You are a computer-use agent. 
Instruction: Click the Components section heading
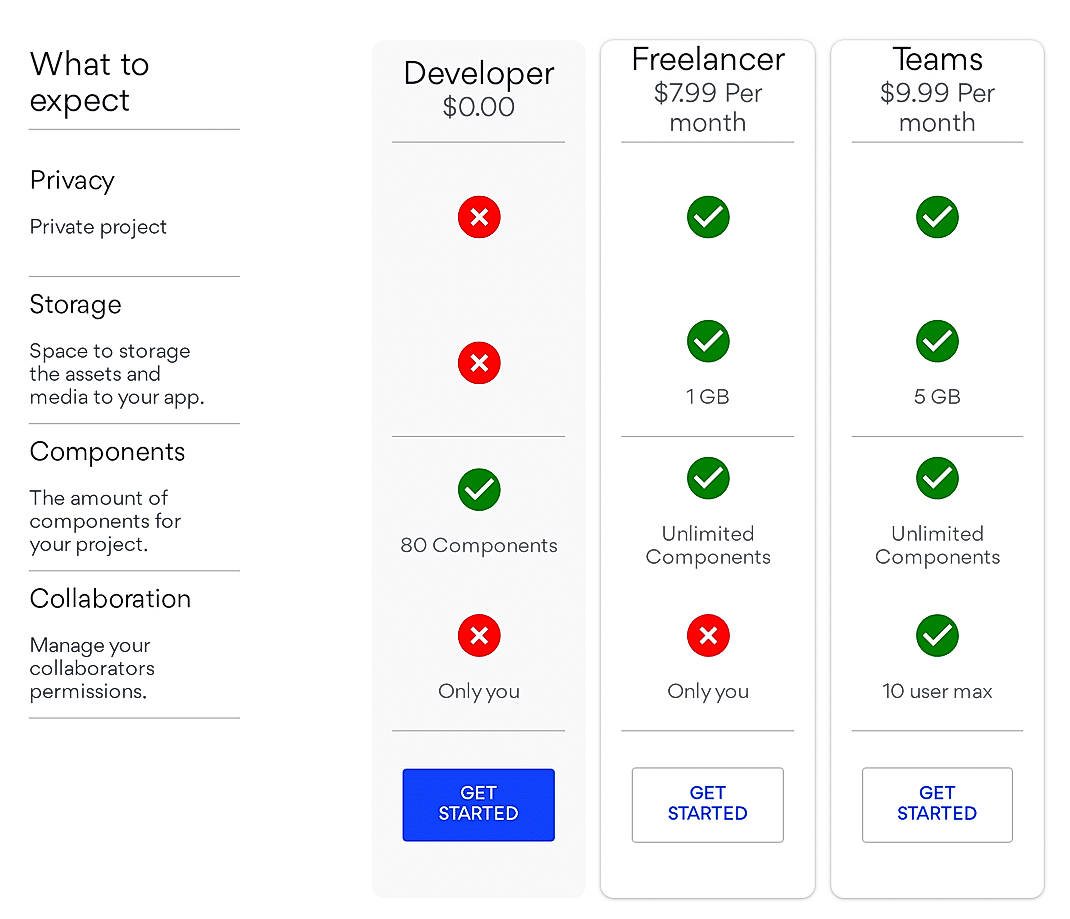pyautogui.click(x=107, y=452)
